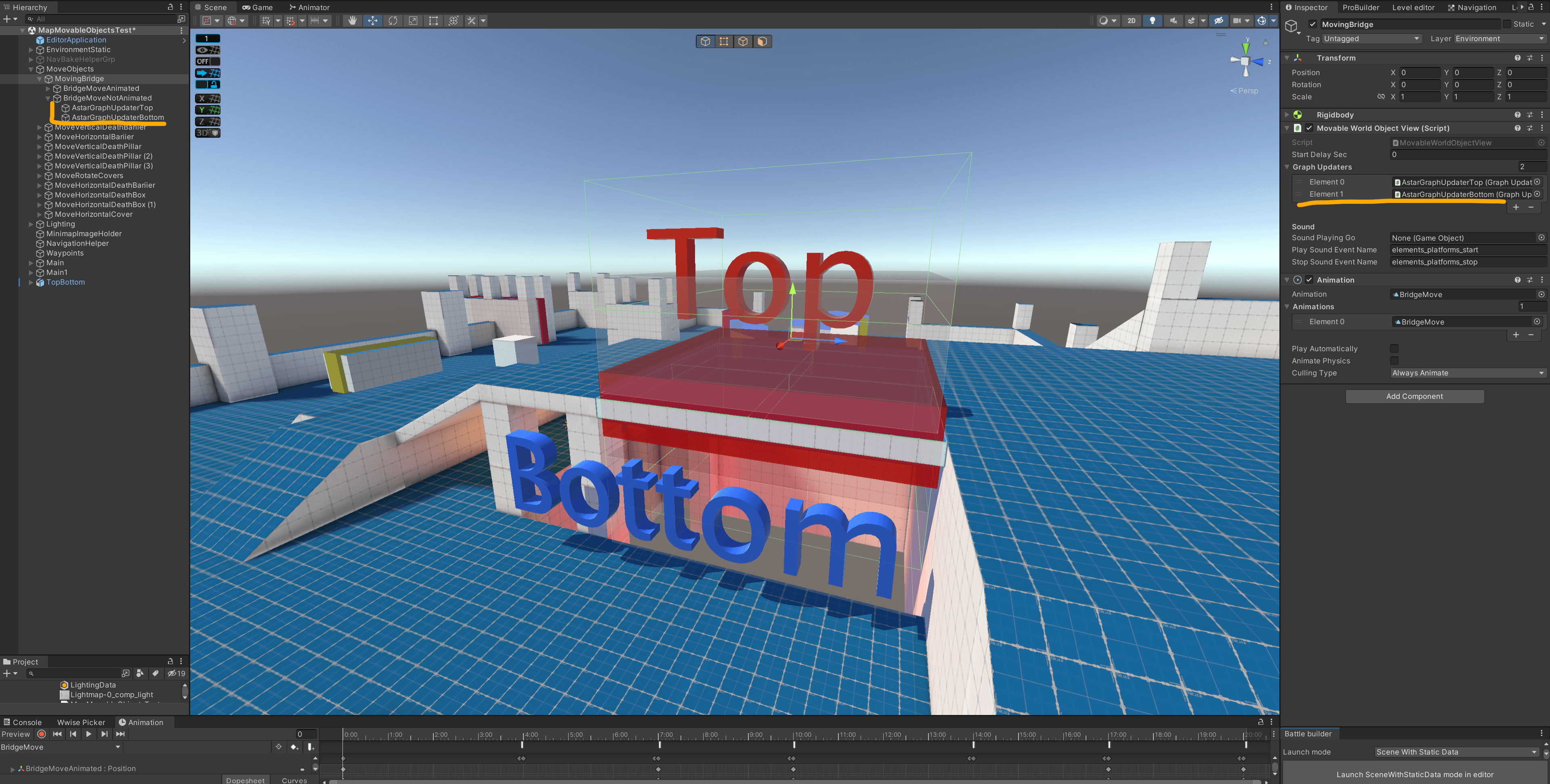1550x784 pixels.
Task: Collapse Graph Updaters list
Action: 1286,167
